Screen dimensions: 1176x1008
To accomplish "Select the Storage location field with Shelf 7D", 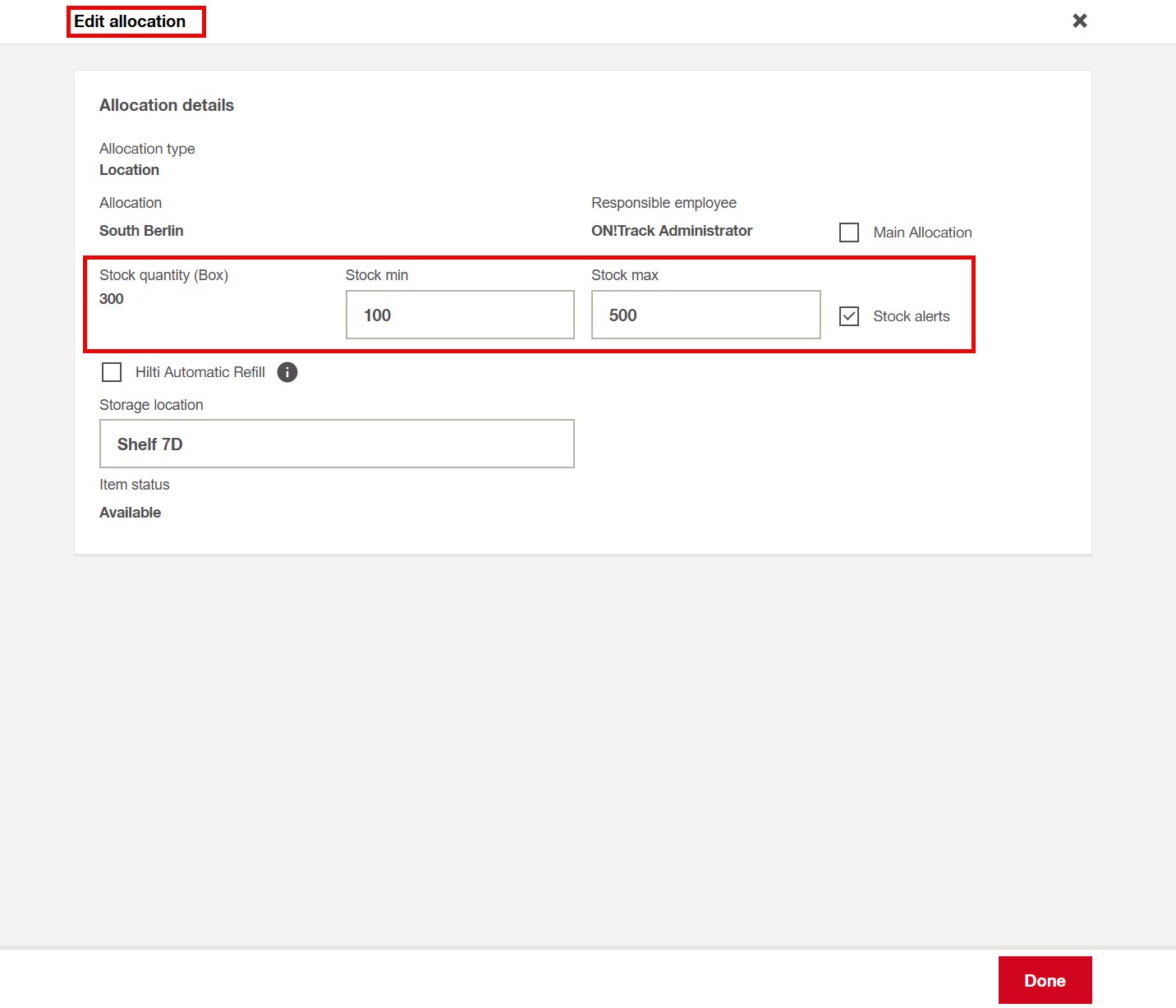I will (x=337, y=444).
